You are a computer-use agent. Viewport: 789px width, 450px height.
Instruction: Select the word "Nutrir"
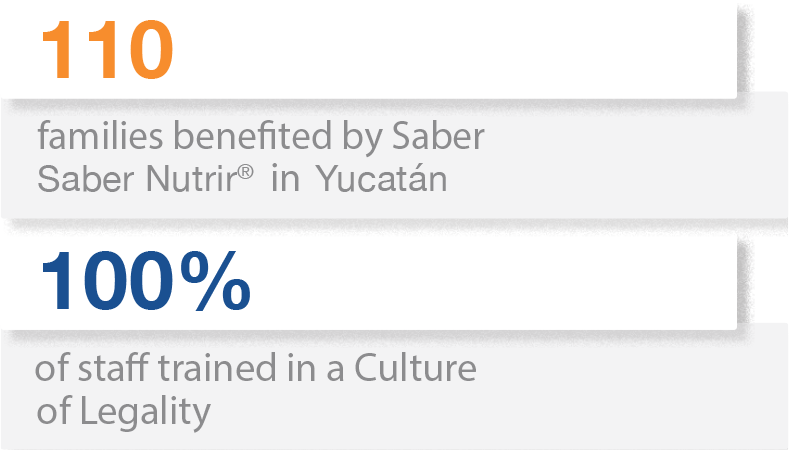coord(203,179)
